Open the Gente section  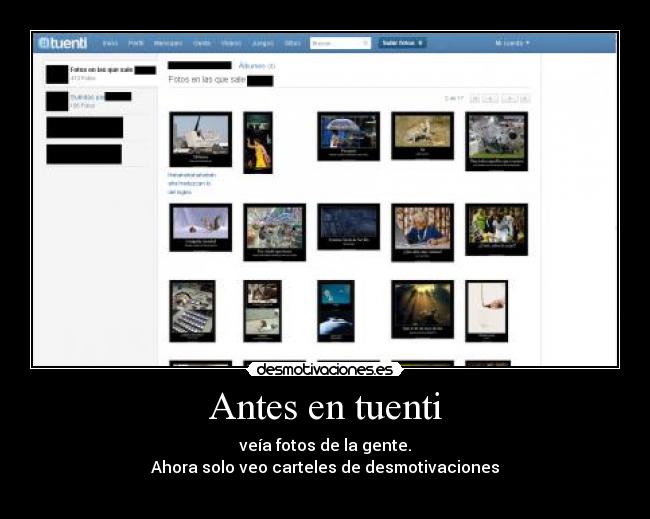[202, 43]
